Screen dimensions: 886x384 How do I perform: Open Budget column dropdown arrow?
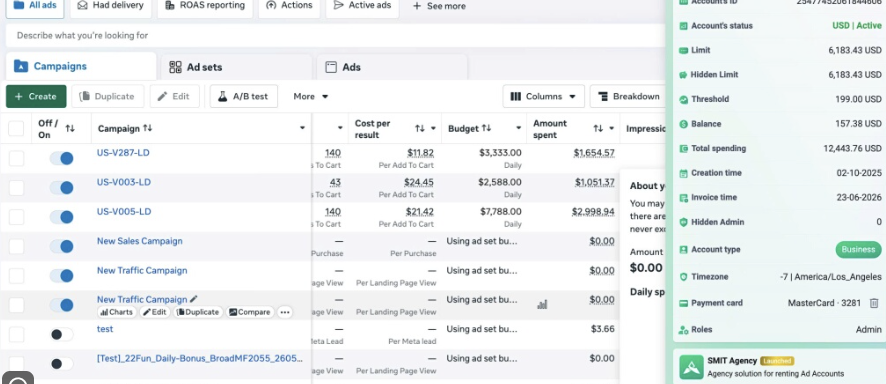click(x=518, y=128)
